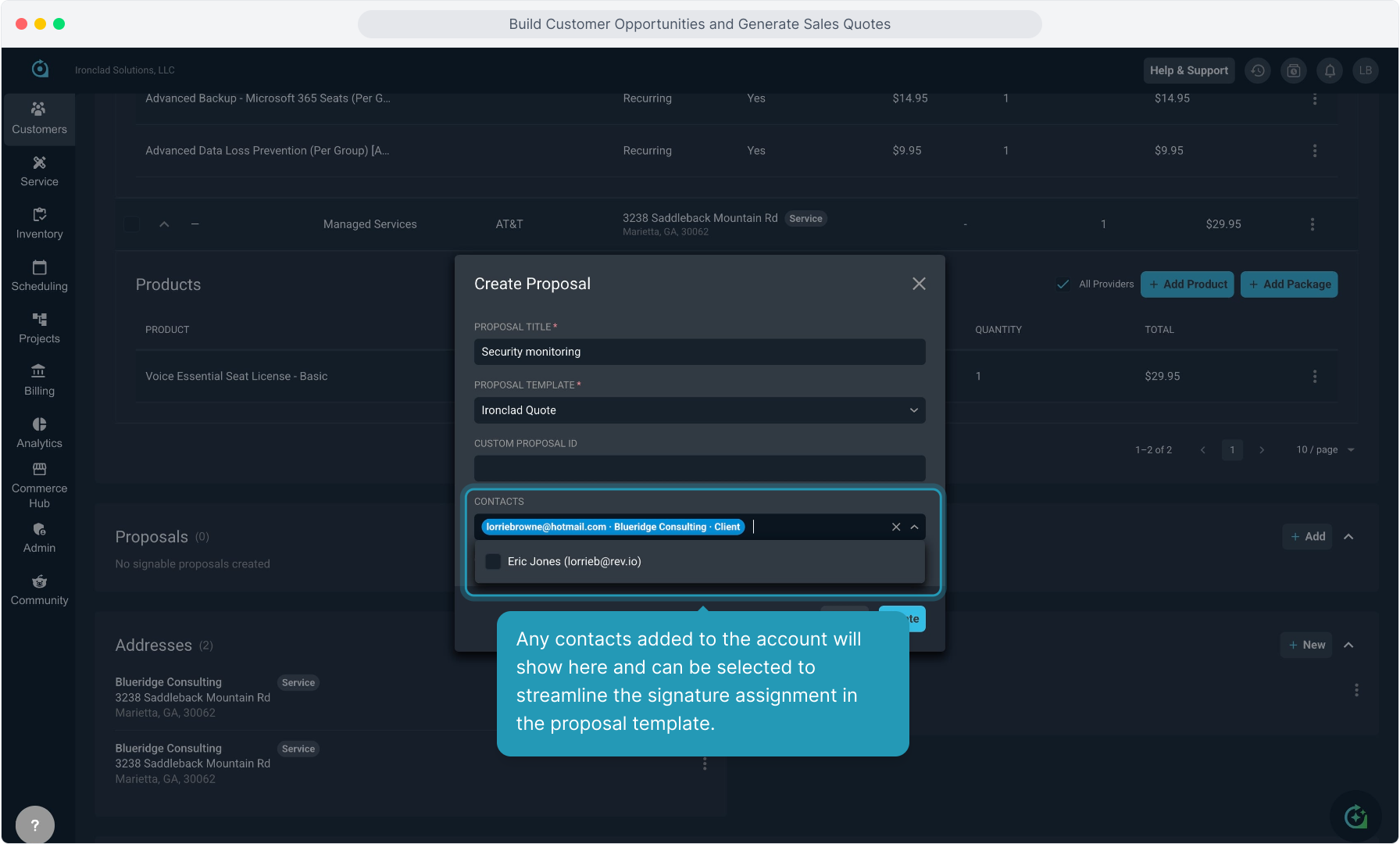
Task: Navigate to Inventory in the sidebar
Action: pos(39,224)
